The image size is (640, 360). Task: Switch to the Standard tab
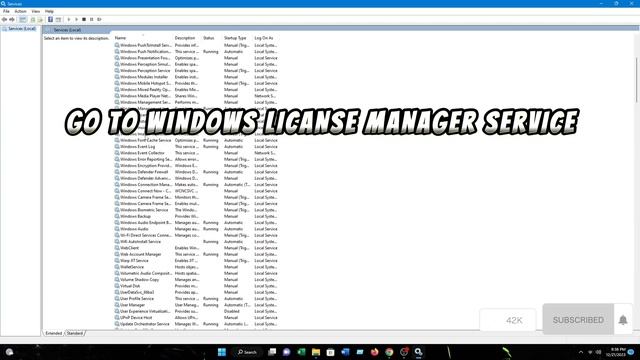[75, 333]
